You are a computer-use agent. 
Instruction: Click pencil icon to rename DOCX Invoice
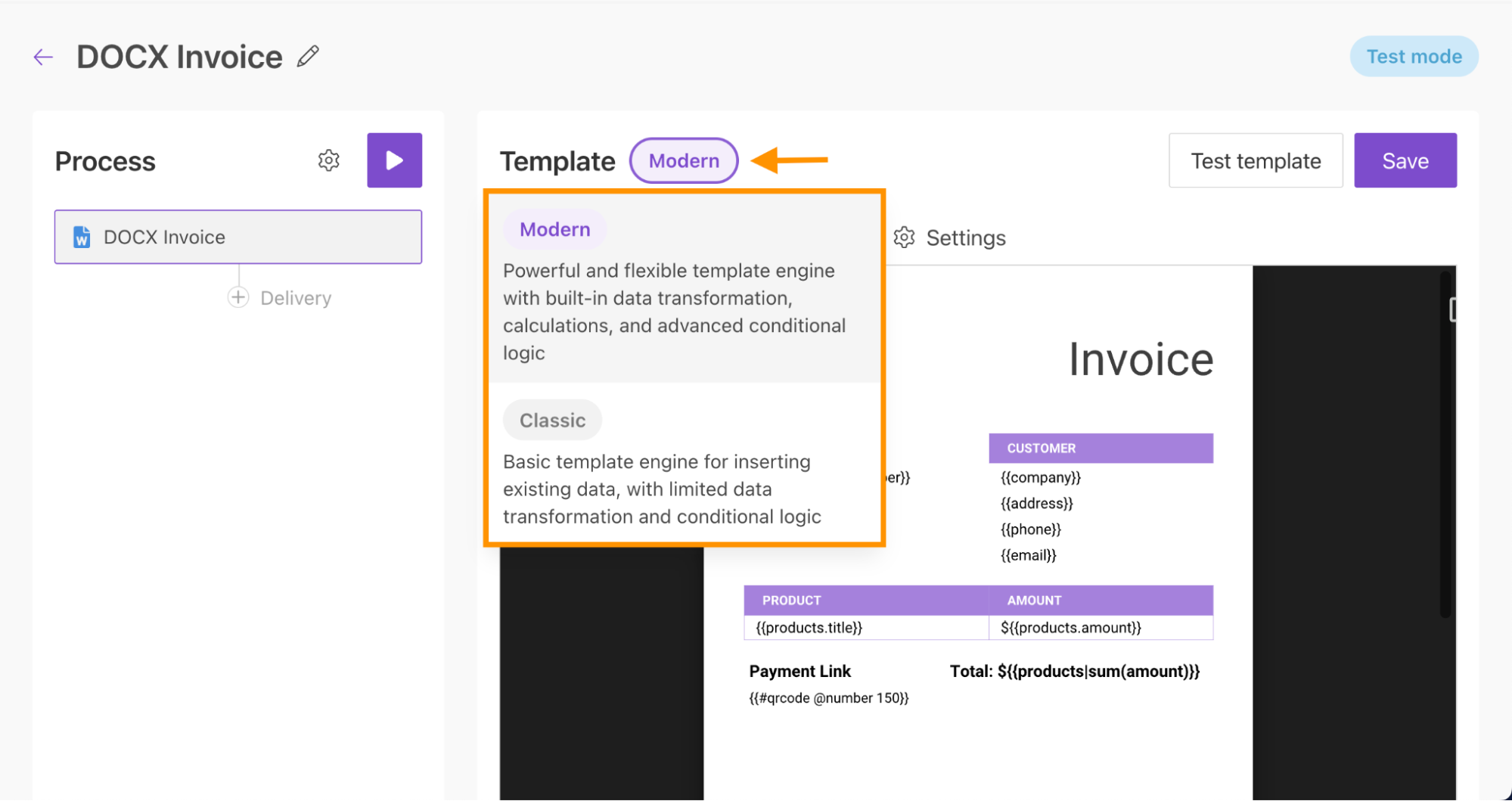(308, 57)
